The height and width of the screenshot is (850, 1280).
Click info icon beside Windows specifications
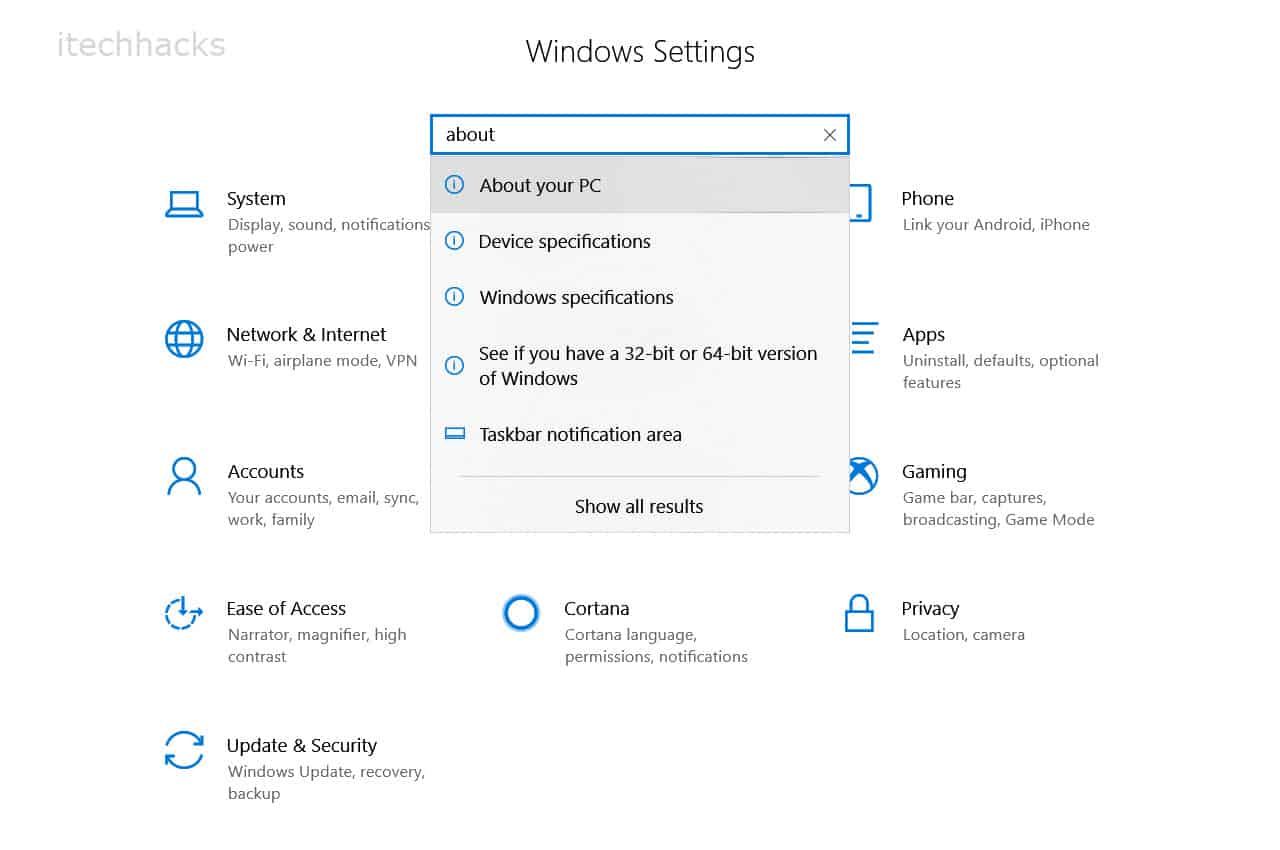(454, 297)
